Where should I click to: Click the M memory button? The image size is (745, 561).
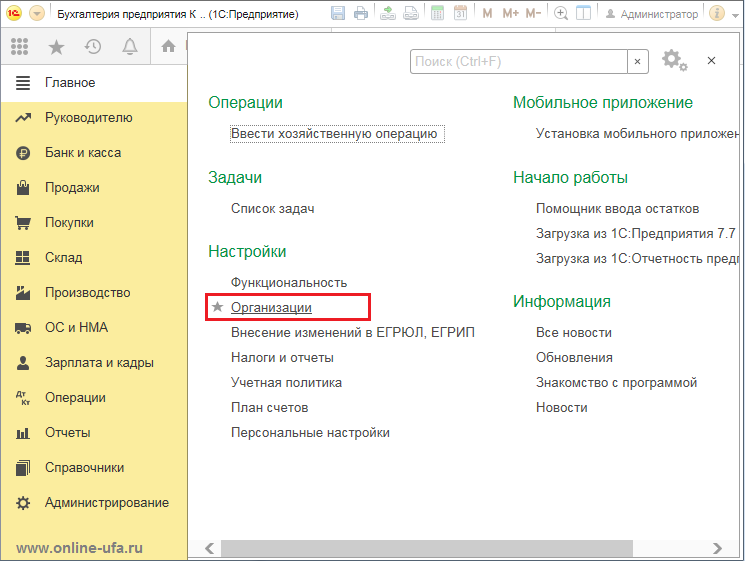(487, 13)
